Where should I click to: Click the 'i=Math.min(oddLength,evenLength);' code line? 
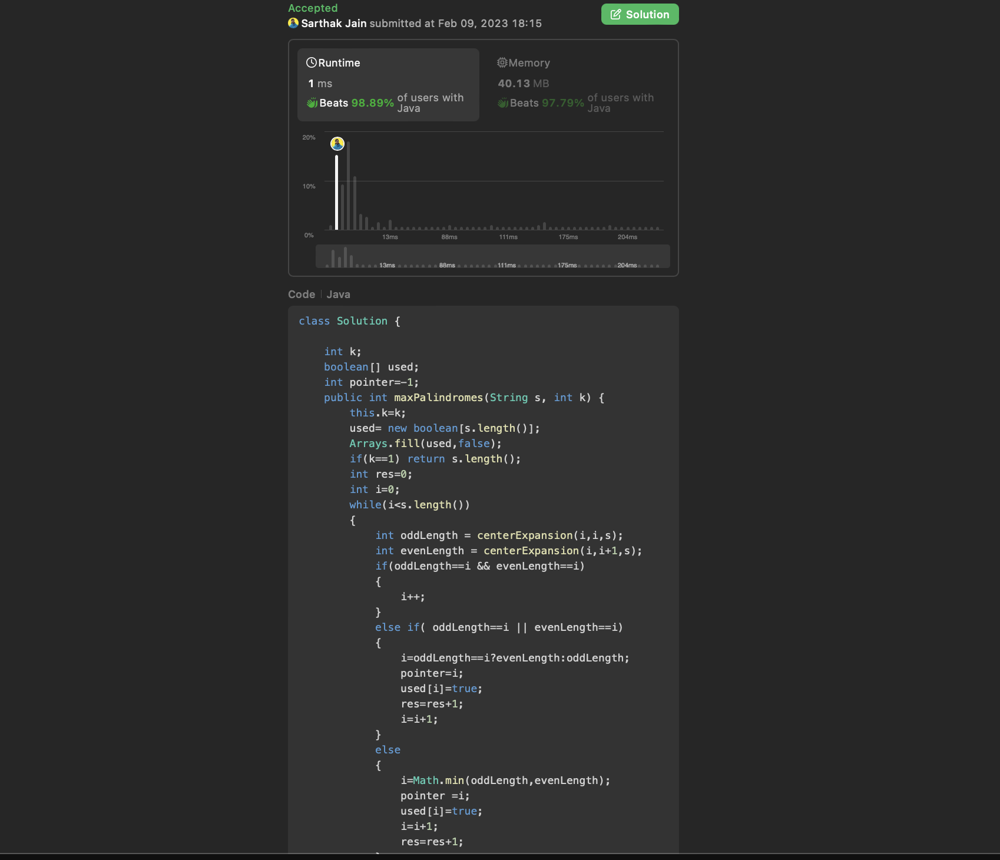click(x=505, y=780)
